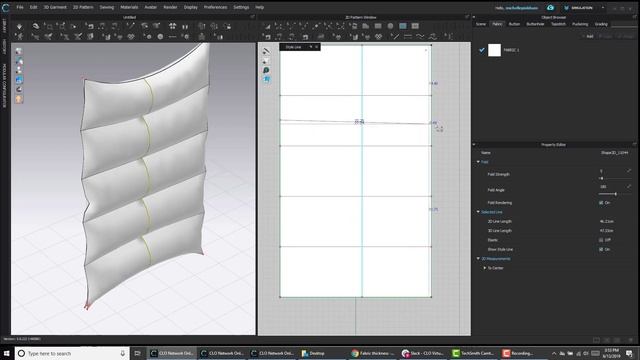Collapse the 2D Measurements section

478,259
